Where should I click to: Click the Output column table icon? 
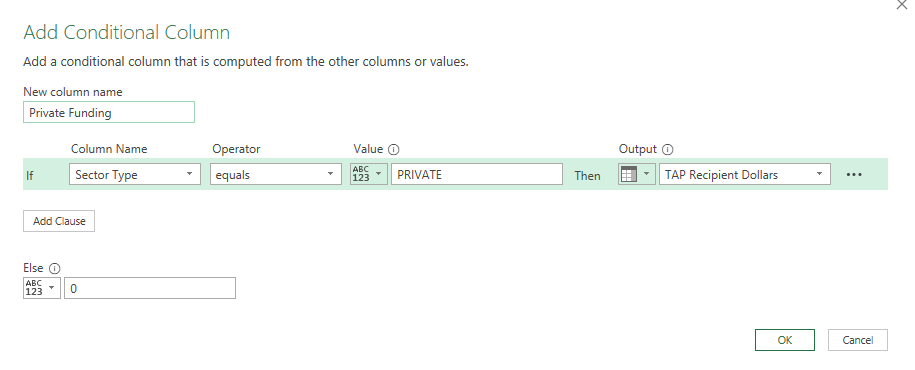[x=629, y=174]
